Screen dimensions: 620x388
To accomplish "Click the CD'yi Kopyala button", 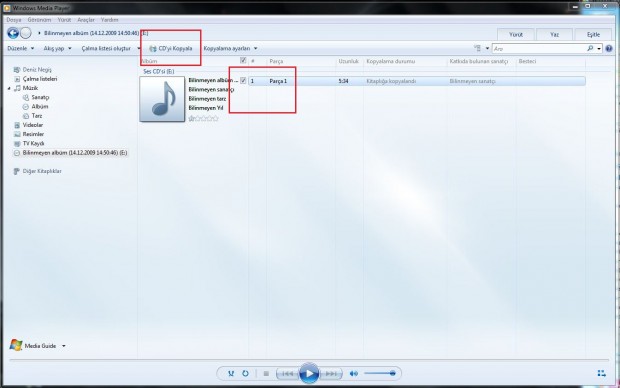I will coord(171,48).
